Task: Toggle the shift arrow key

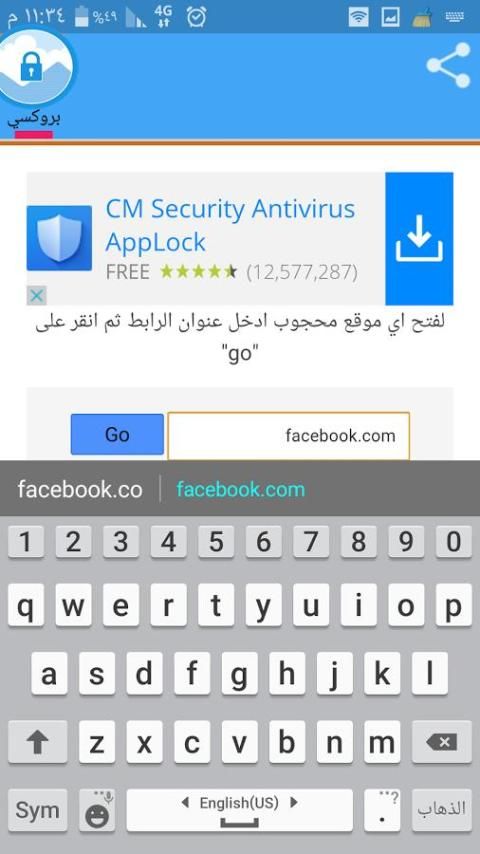Action: coord(38,741)
